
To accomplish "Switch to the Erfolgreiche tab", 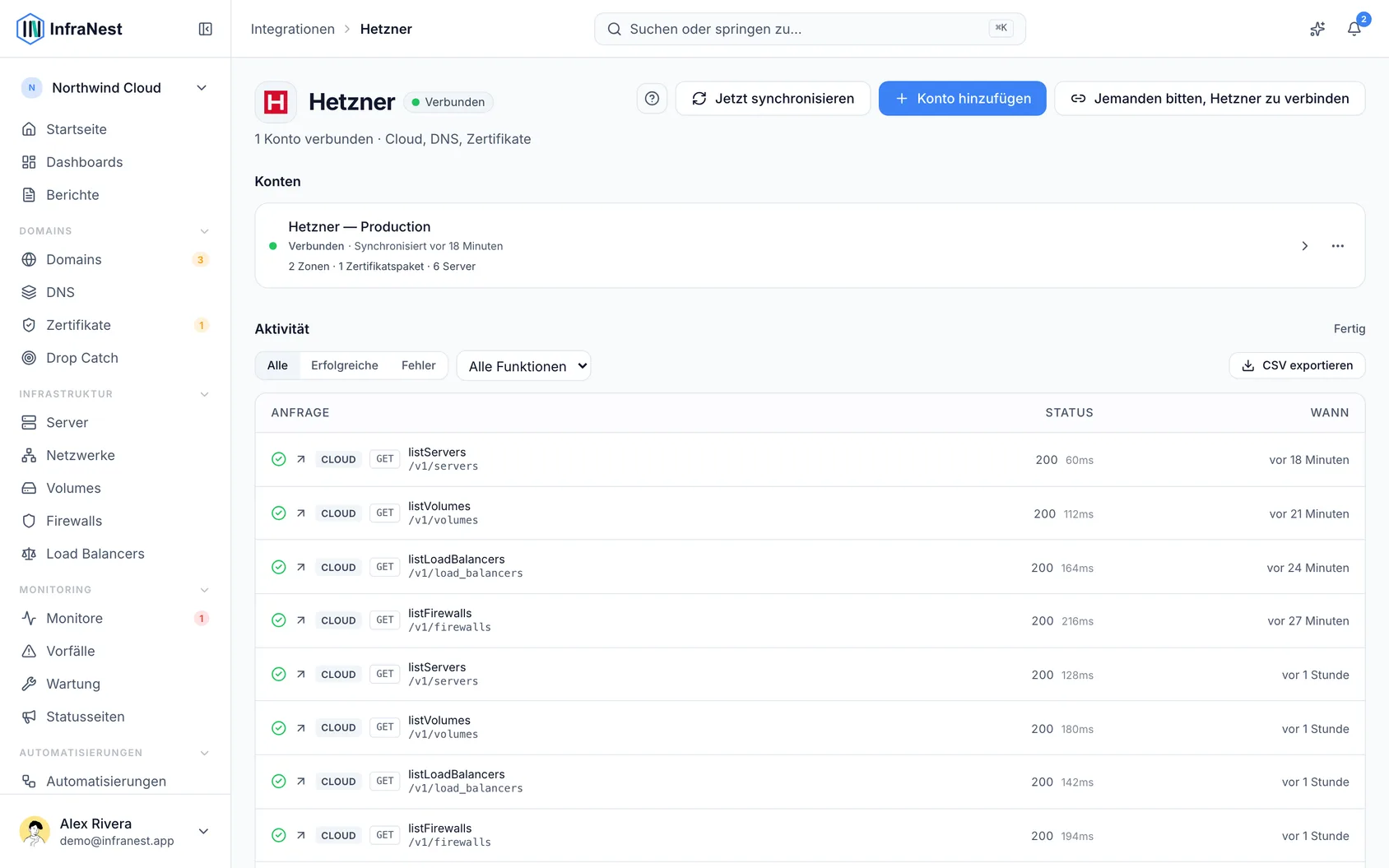I will 345,365.
